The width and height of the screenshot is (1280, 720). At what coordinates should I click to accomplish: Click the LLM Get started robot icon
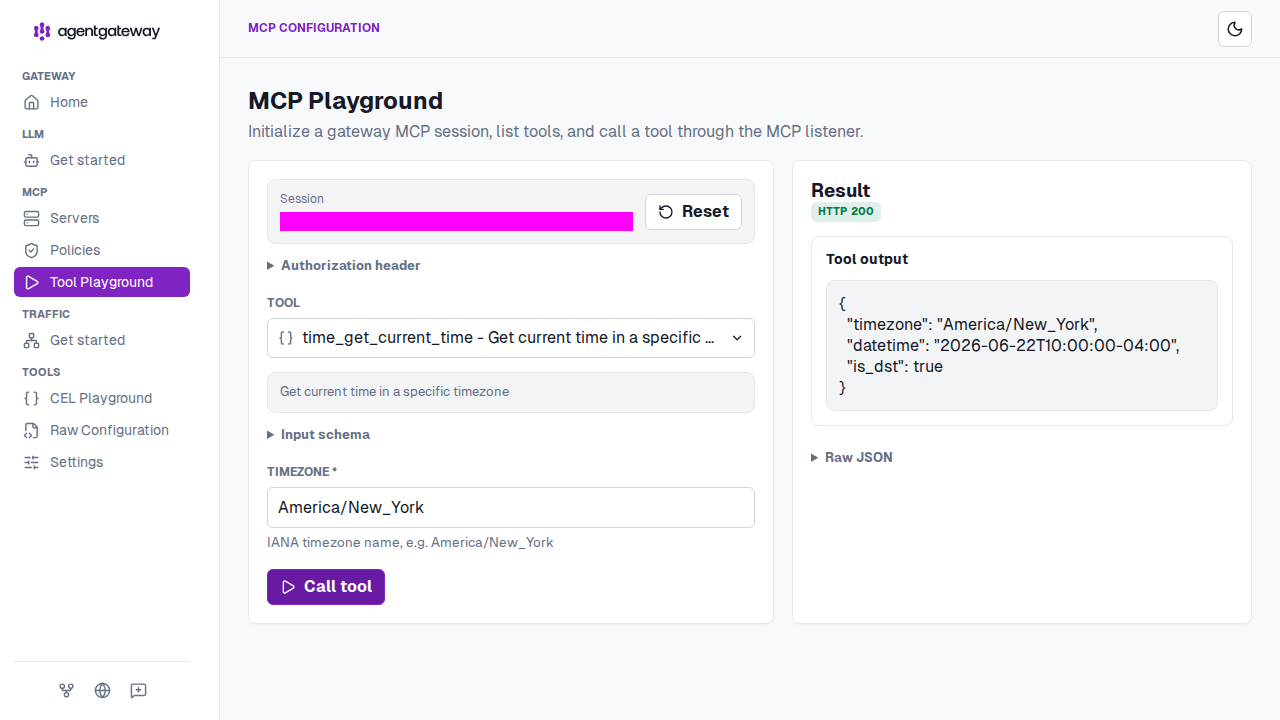coord(31,160)
